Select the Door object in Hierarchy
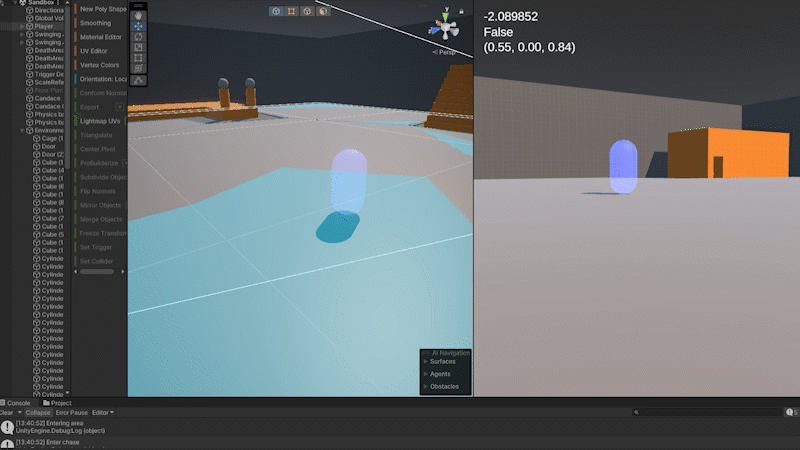 [x=45, y=146]
